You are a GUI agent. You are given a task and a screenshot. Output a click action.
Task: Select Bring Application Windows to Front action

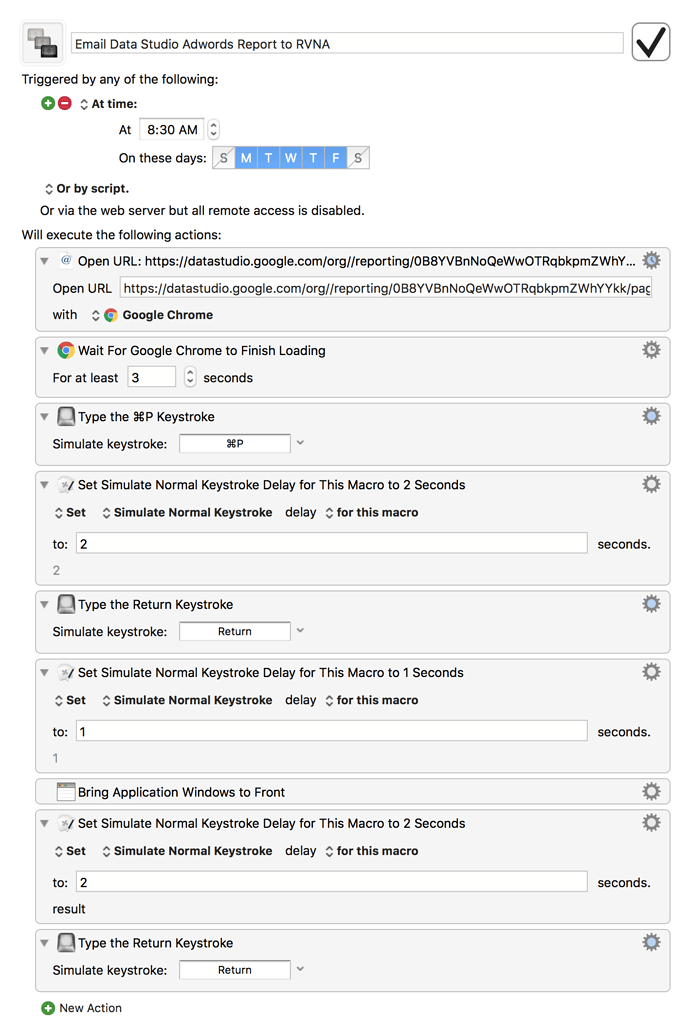tap(353, 791)
